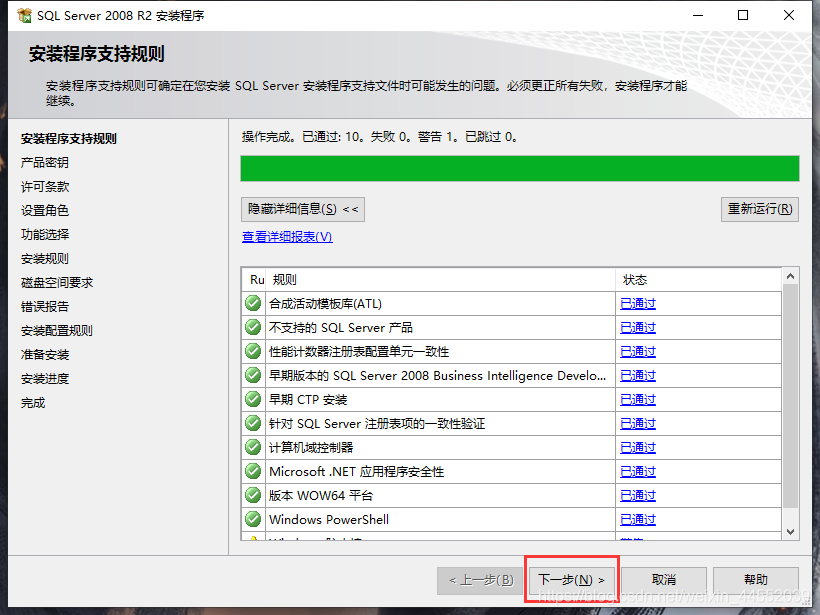Open 已通过 status for 版本 WOW64 平台
The height and width of the screenshot is (615, 820).
click(637, 496)
